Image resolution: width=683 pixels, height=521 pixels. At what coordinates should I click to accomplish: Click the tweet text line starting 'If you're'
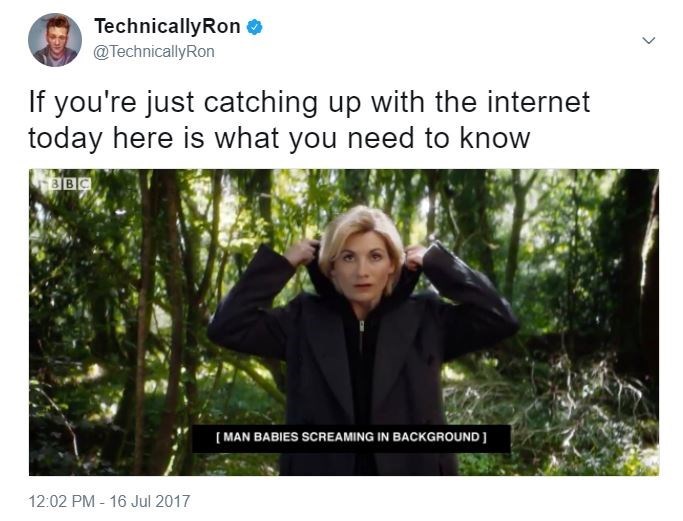tap(309, 103)
